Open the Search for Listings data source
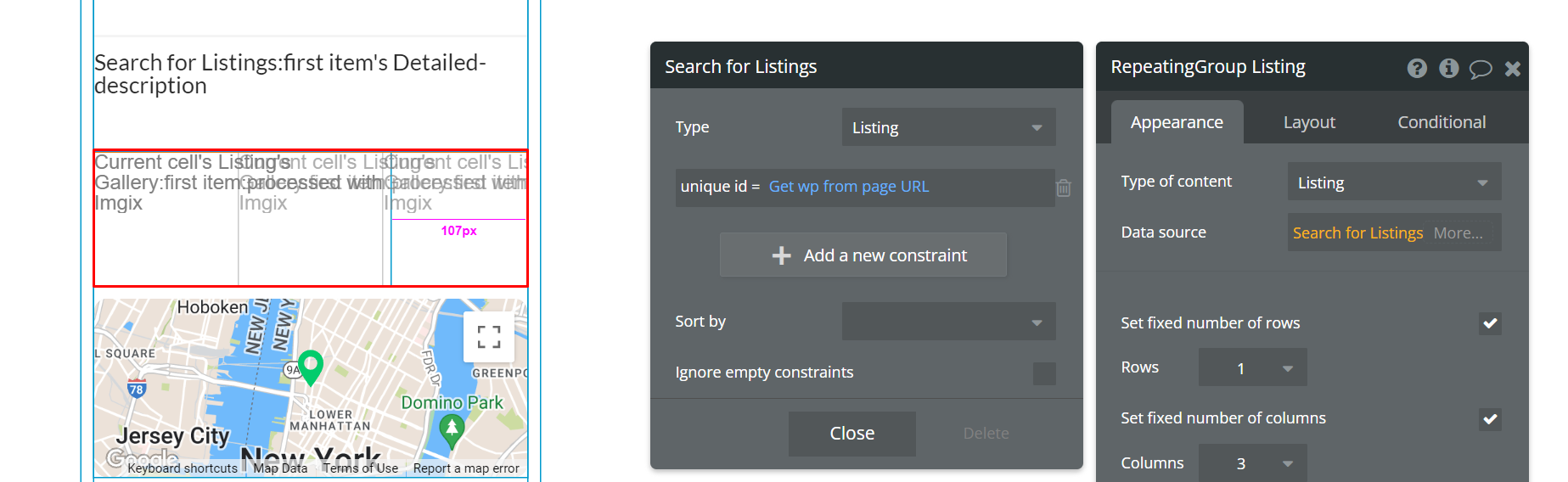 (1357, 233)
